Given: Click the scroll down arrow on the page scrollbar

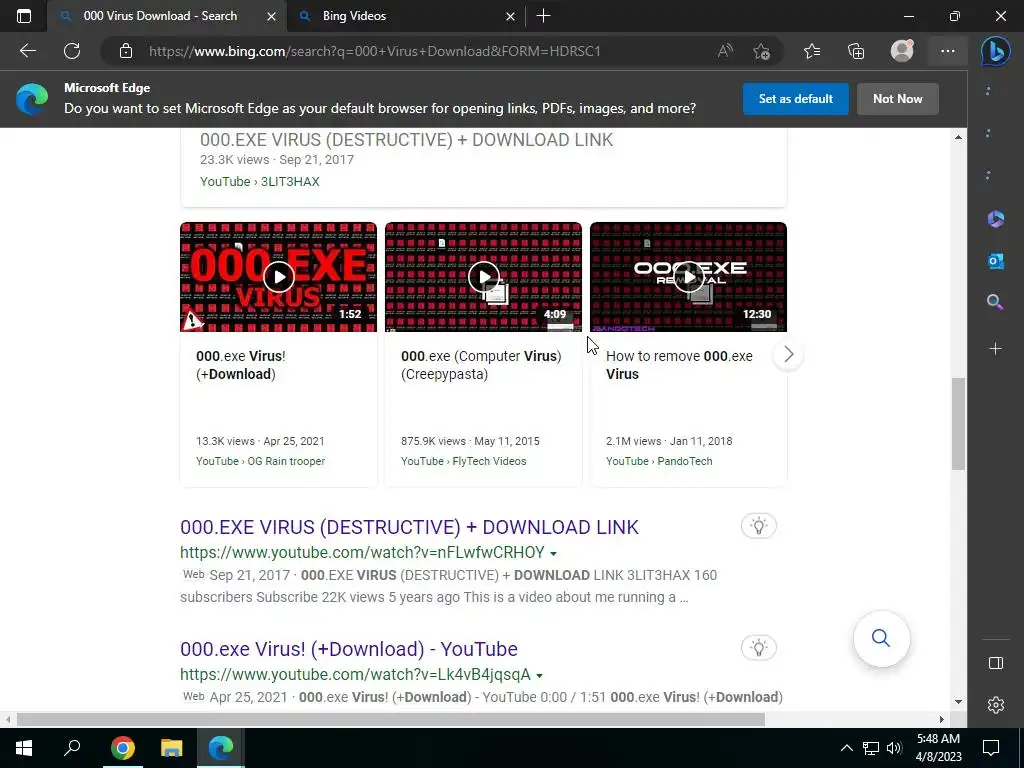Looking at the screenshot, I should [958, 701].
